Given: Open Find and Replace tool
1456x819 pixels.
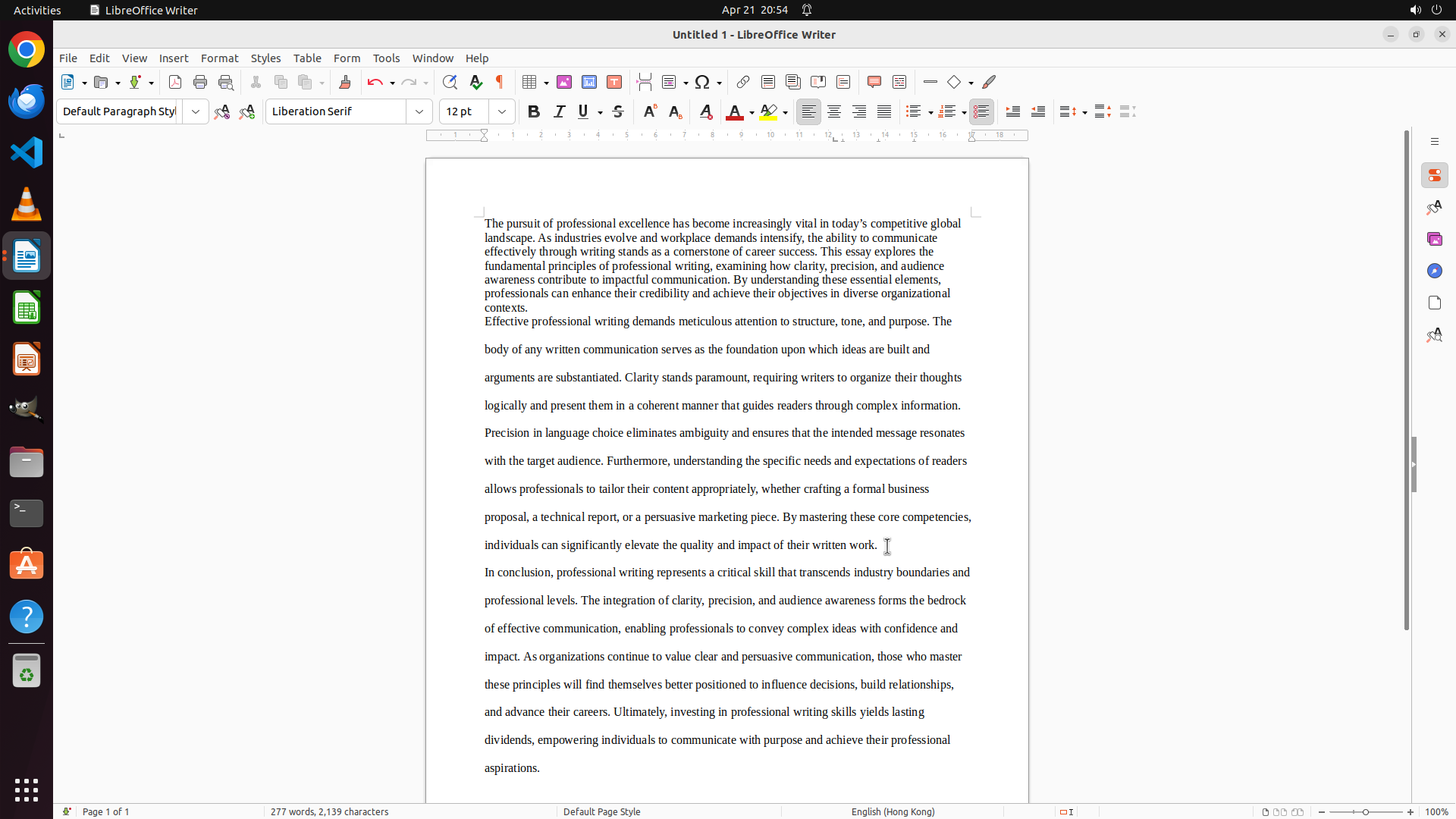Looking at the screenshot, I should [450, 82].
